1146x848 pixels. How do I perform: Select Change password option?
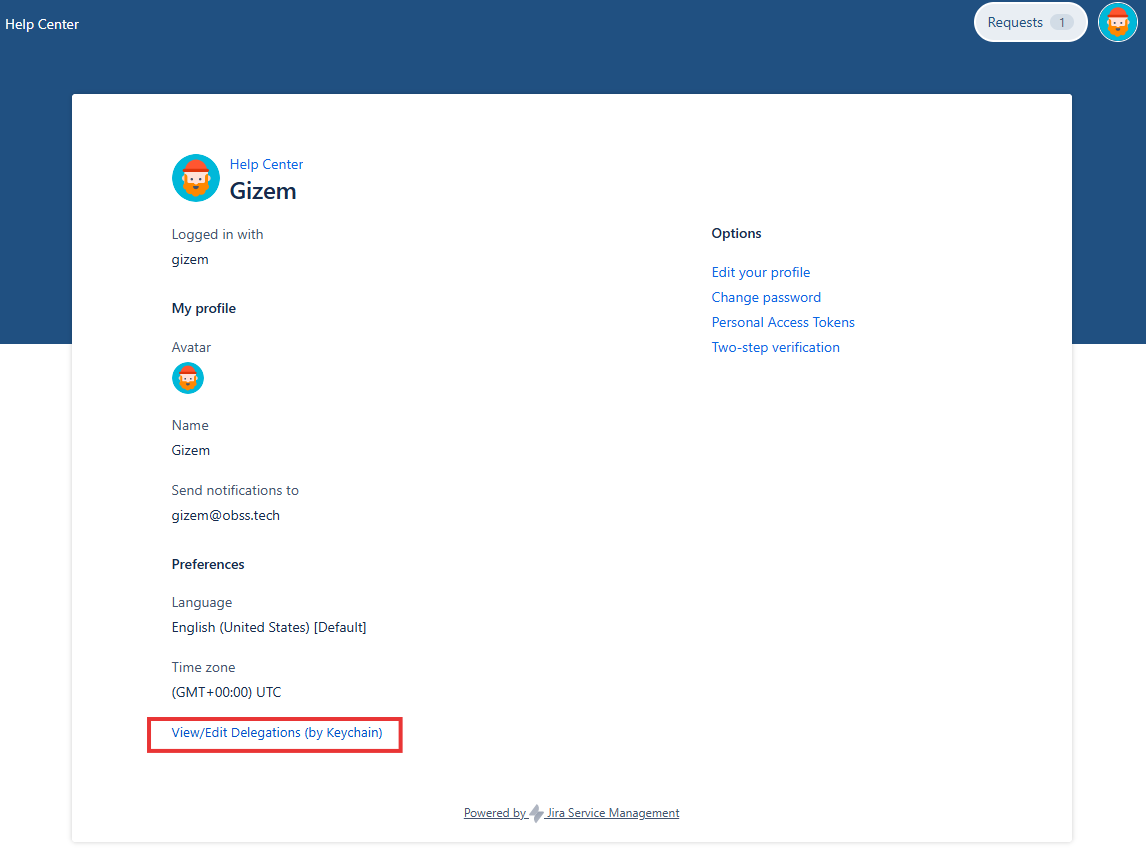(766, 297)
